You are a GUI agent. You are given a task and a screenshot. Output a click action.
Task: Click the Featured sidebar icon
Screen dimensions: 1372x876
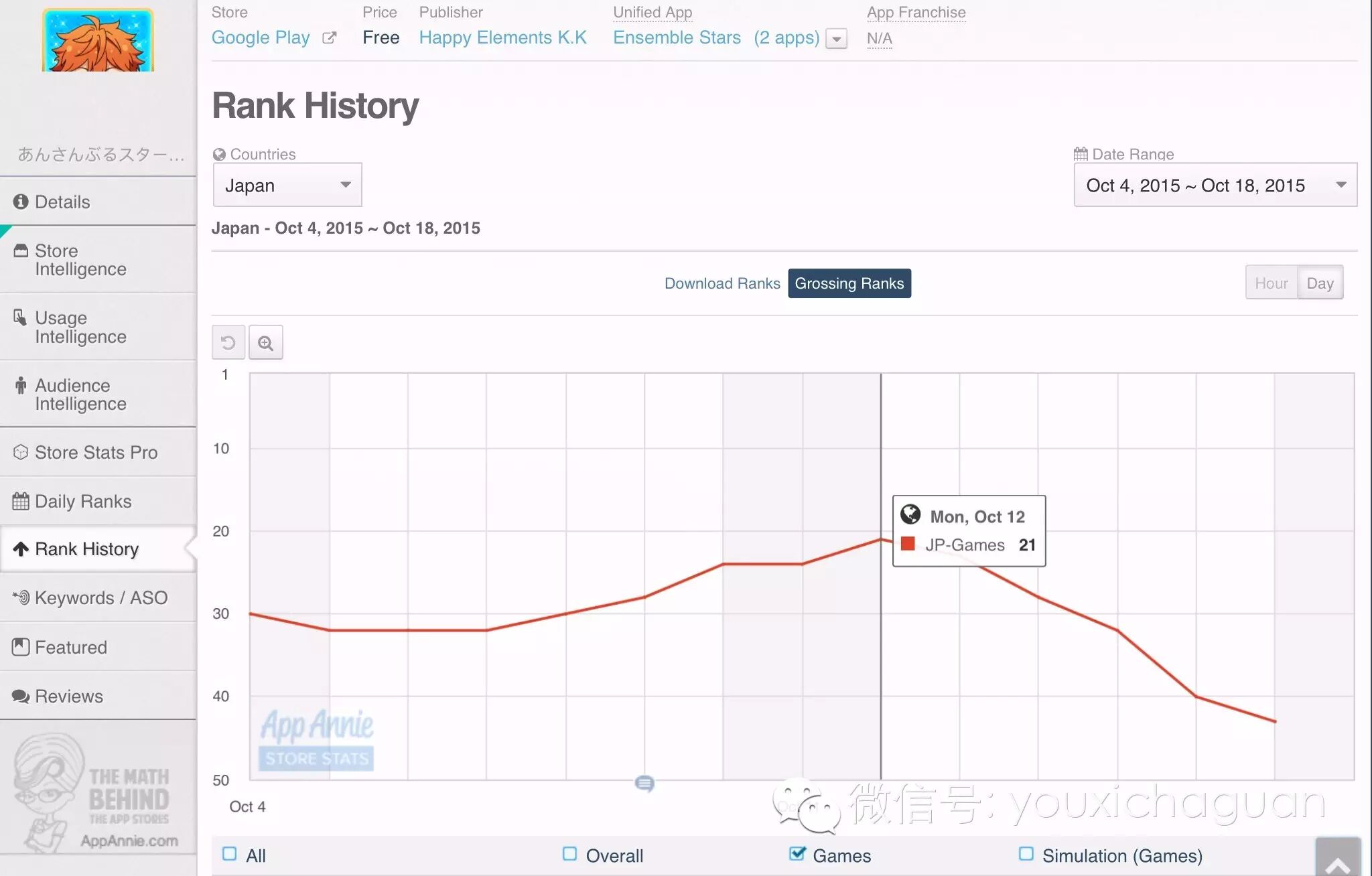[21, 647]
